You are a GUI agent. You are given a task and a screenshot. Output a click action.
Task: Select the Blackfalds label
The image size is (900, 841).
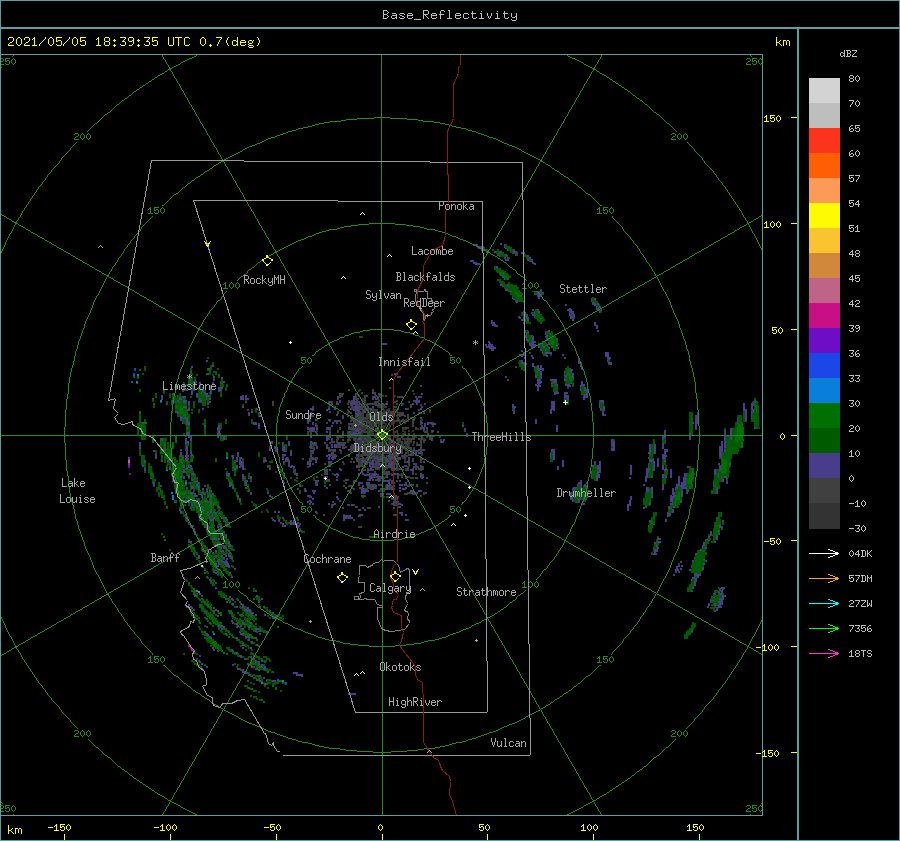tap(425, 277)
